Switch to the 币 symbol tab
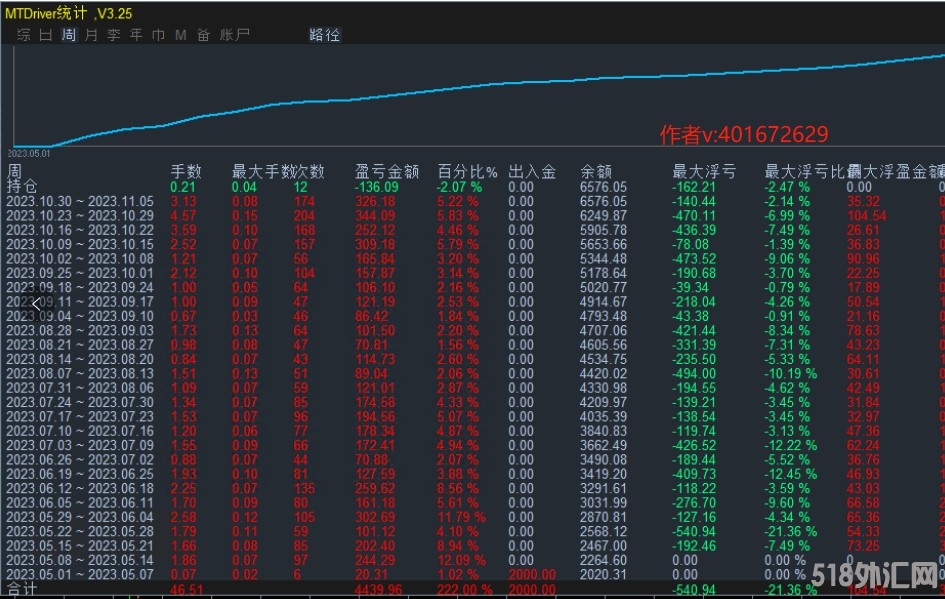The image size is (945, 599). [x=159, y=35]
